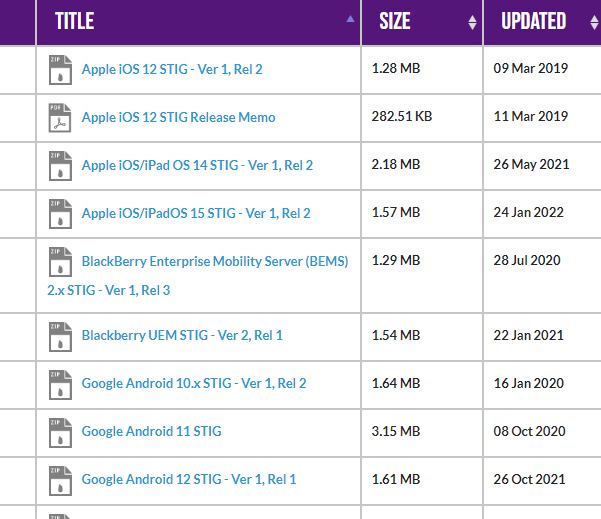
Task: Download BlackBerry Enterprise Mobility Server (BEMS) STIG
Action: point(198,276)
